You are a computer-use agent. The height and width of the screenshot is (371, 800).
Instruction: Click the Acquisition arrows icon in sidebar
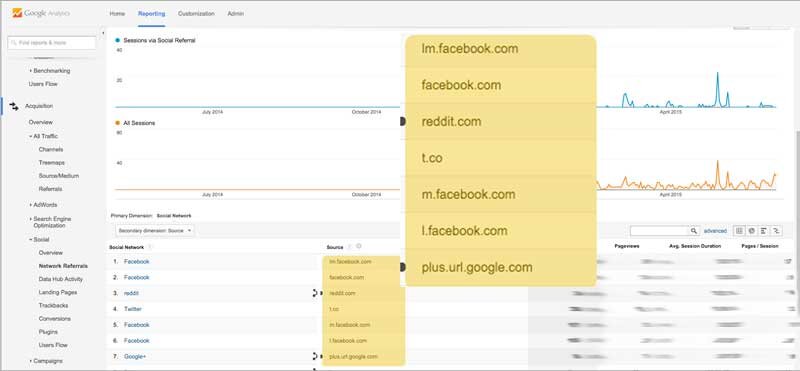pyautogui.click(x=14, y=106)
